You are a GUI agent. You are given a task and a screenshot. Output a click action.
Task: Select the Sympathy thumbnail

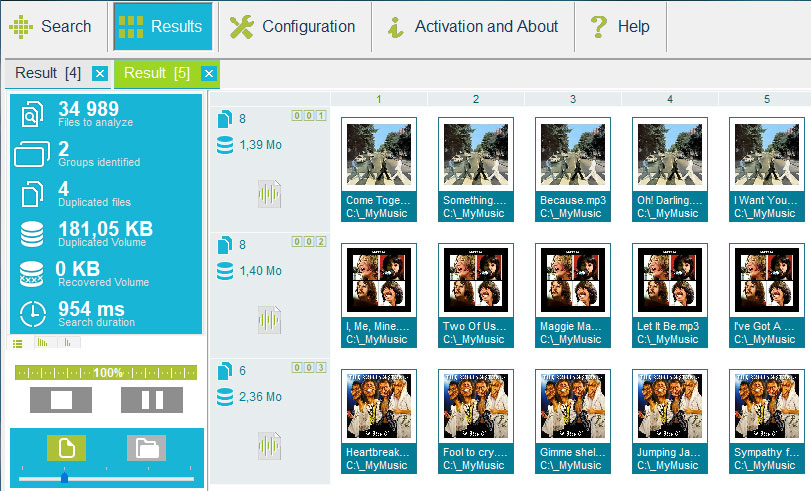click(767, 421)
